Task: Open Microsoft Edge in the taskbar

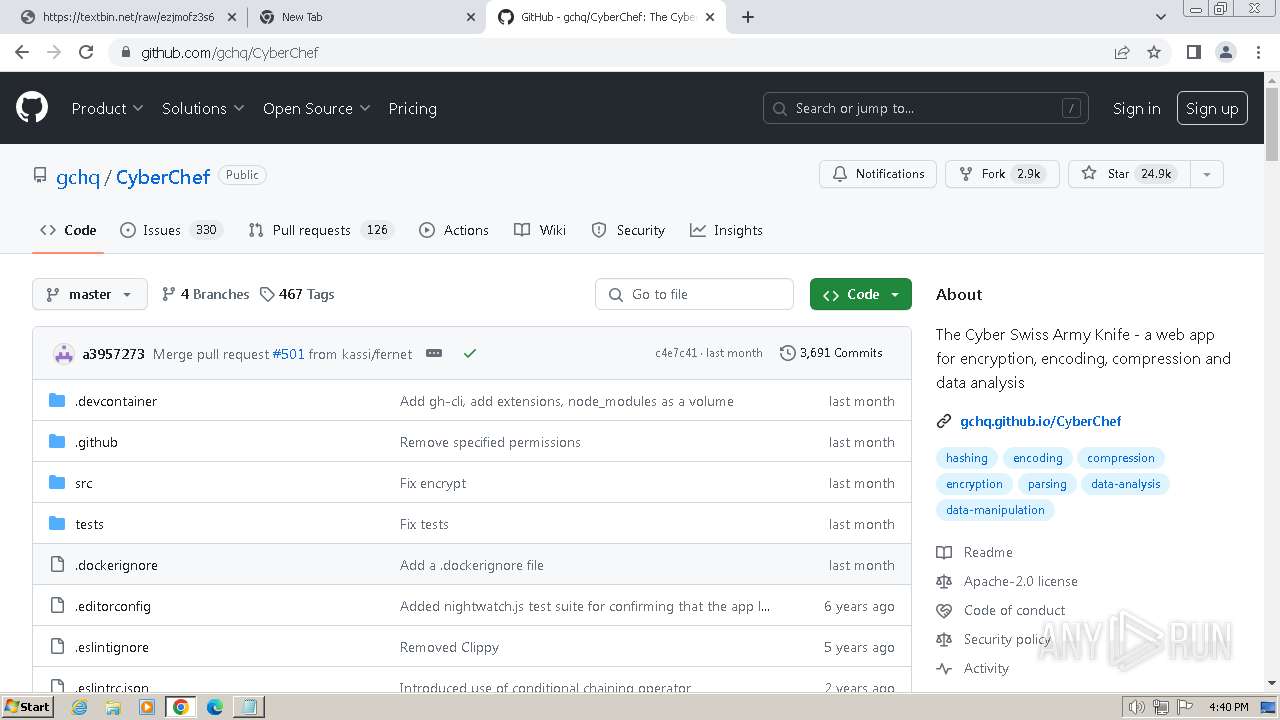Action: click(x=214, y=707)
